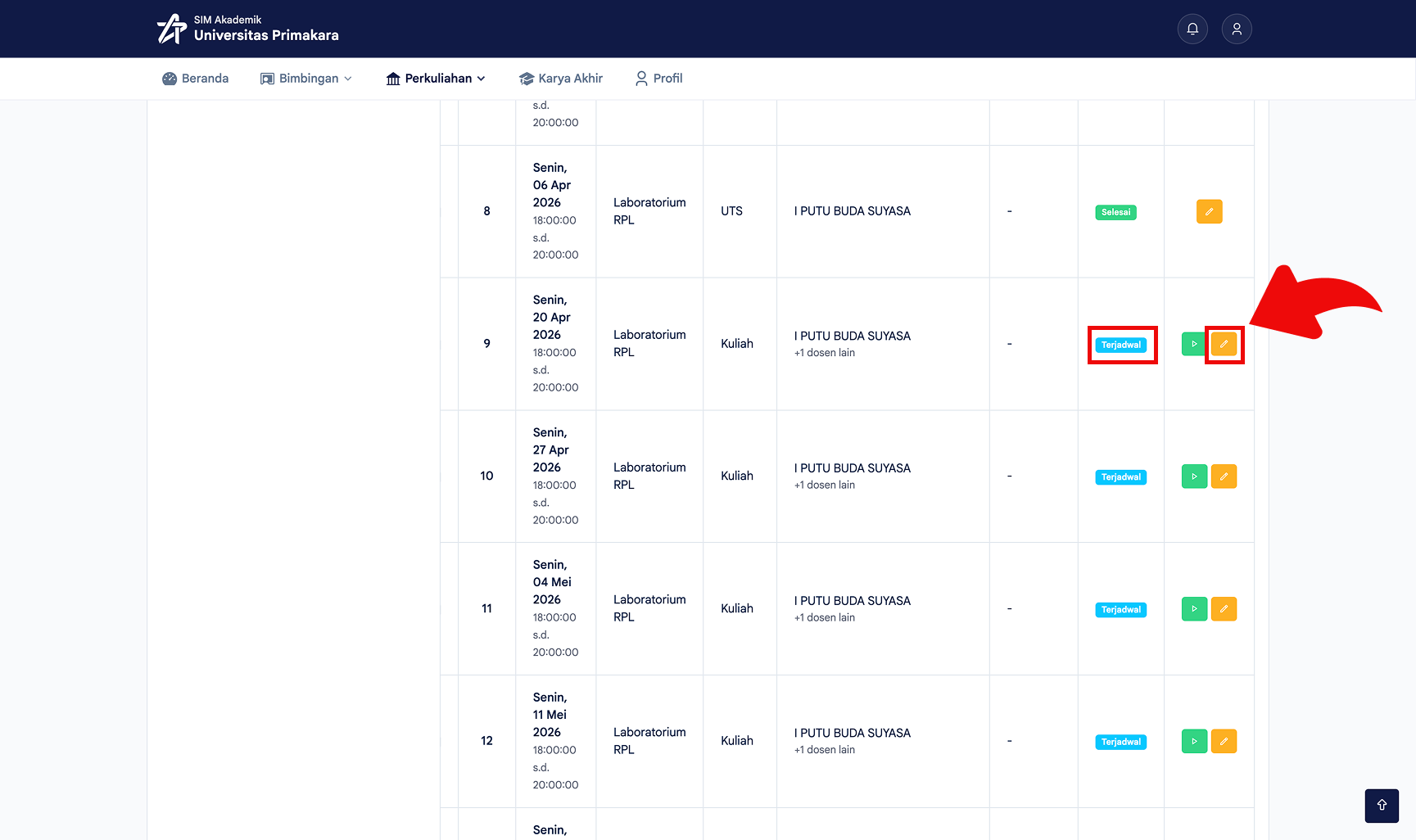Click Terjadwal badge for meeting 9

click(1121, 345)
